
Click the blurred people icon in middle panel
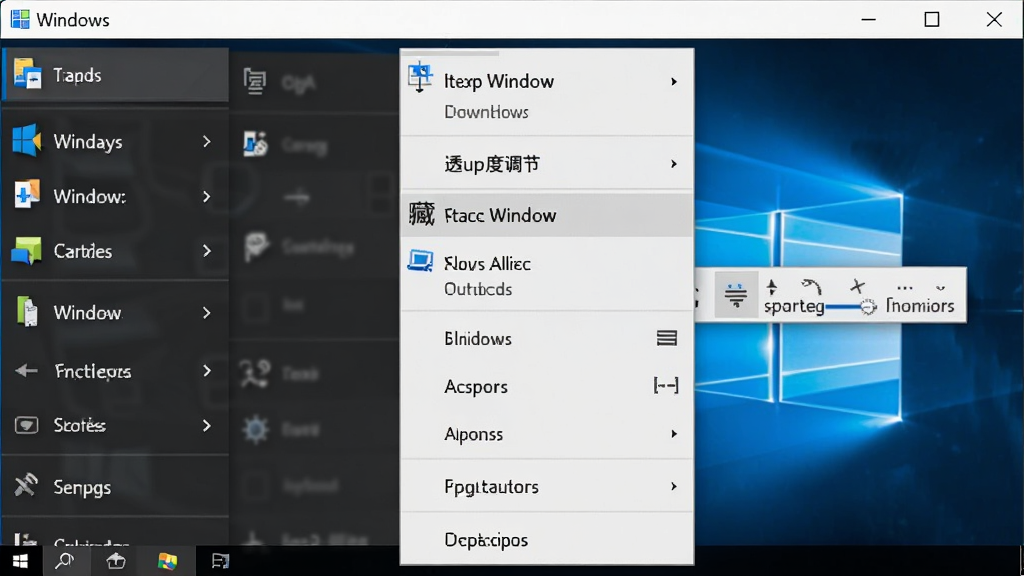pyautogui.click(x=255, y=373)
